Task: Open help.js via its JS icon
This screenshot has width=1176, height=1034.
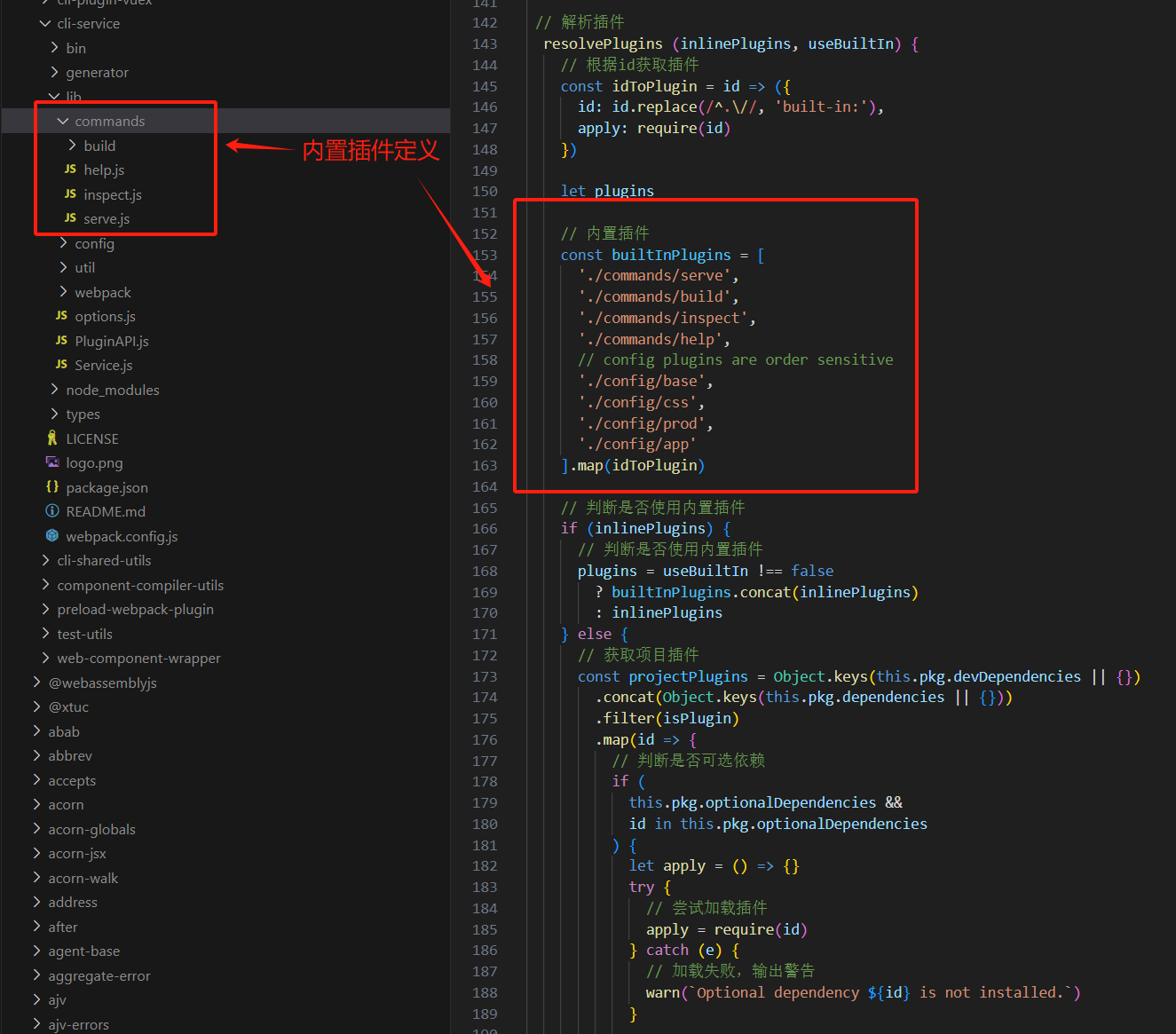Action: point(70,170)
